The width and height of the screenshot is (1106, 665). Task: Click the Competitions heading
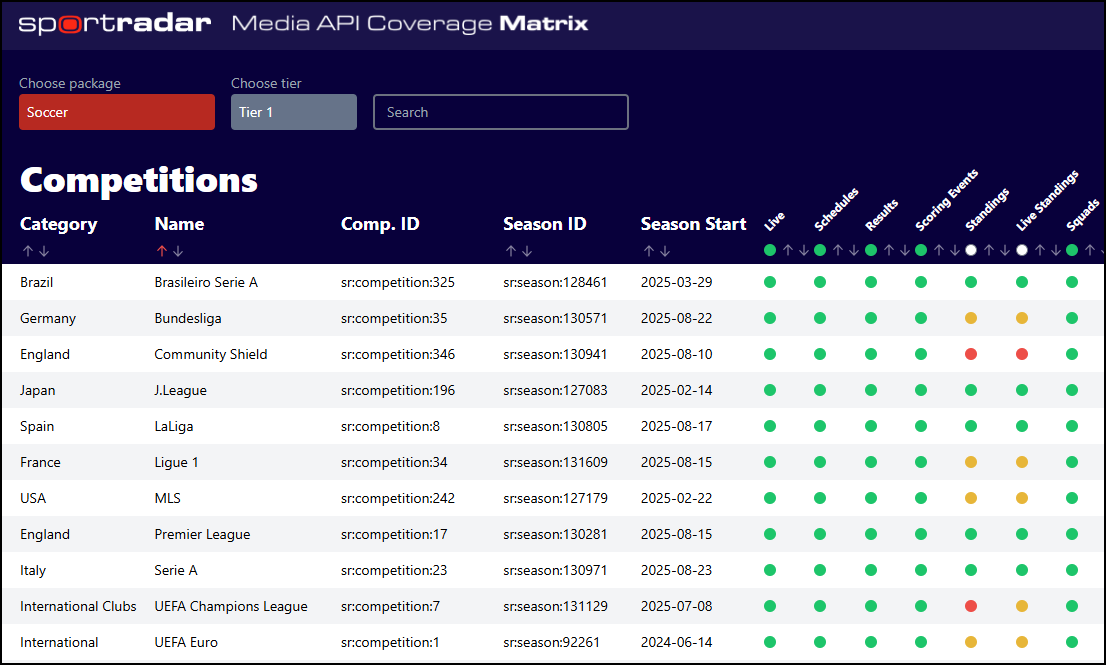point(139,181)
